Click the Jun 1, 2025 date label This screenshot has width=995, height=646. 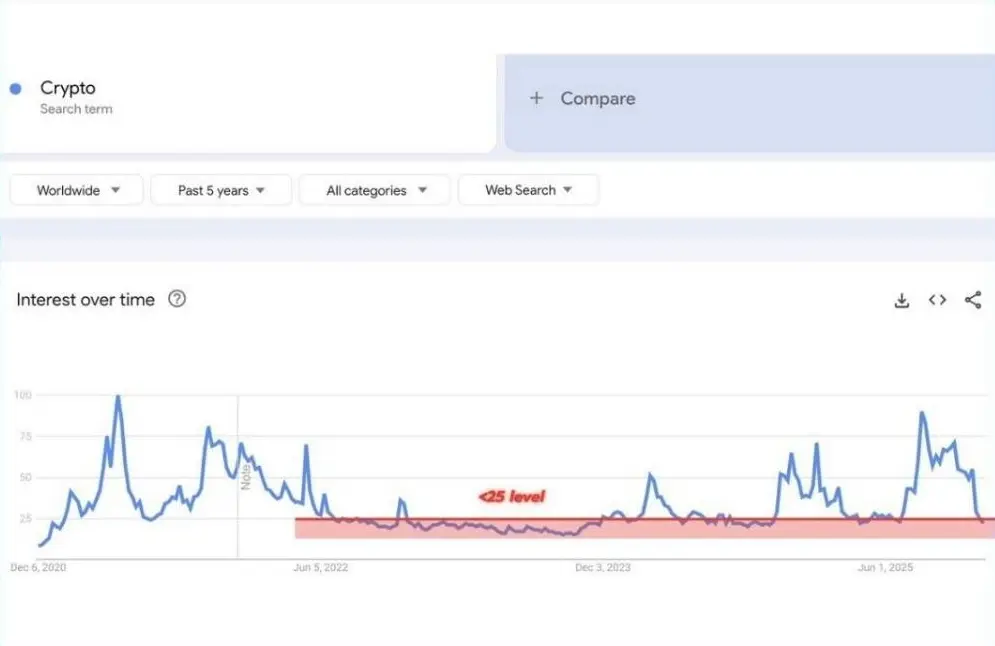tap(886, 567)
